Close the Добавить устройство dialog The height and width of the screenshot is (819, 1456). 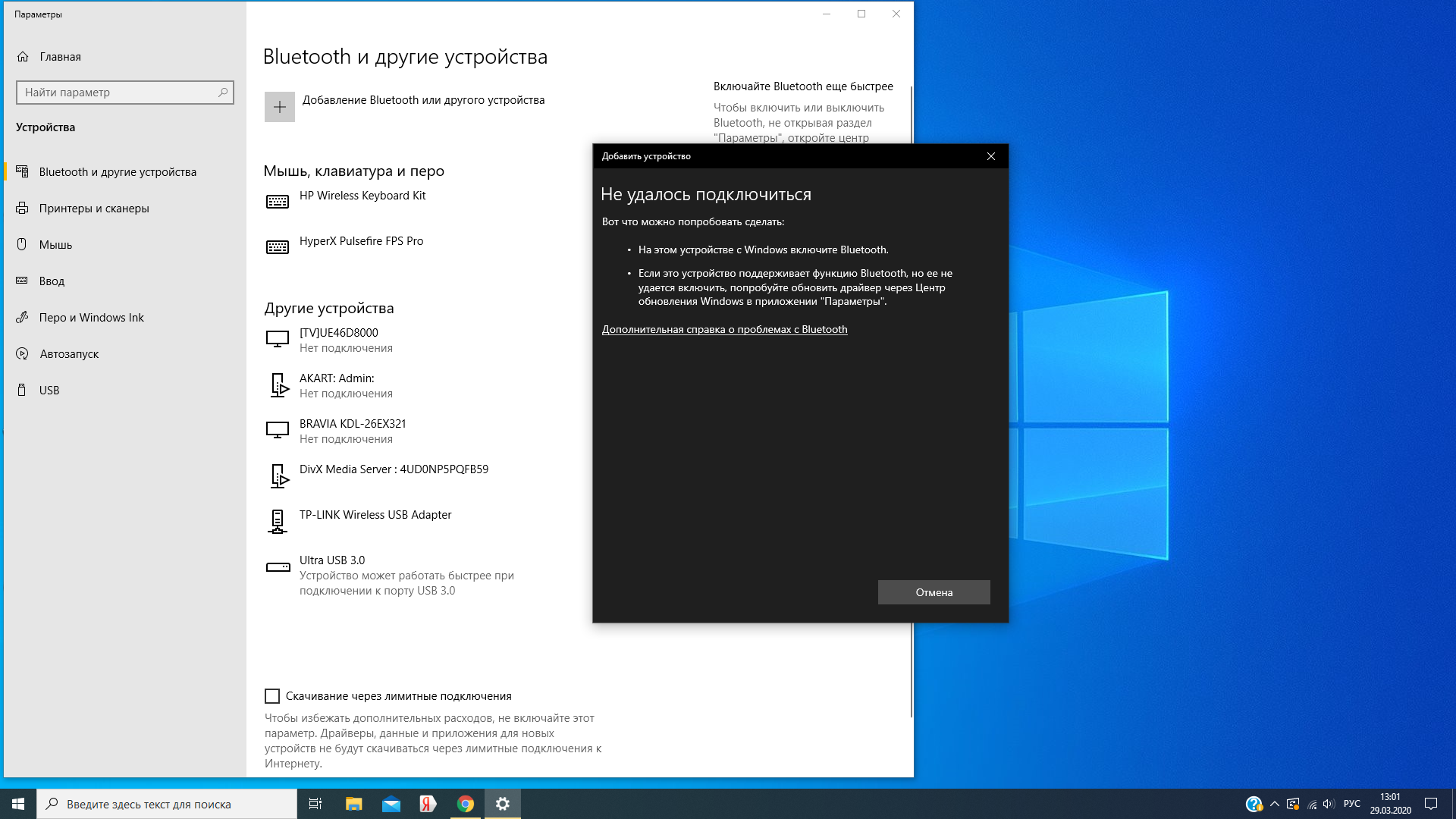tap(990, 156)
